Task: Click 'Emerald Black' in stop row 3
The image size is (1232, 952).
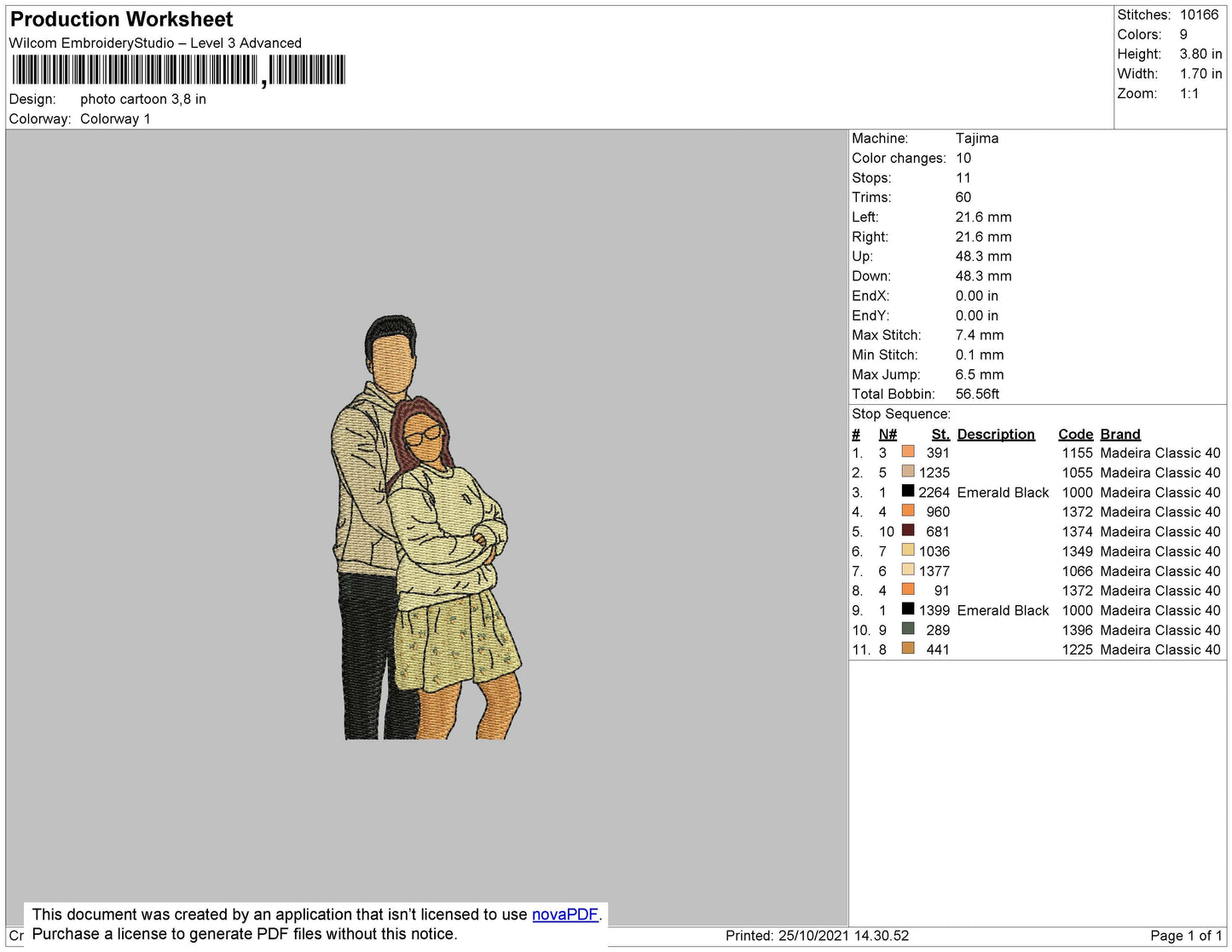Action: click(x=1003, y=493)
